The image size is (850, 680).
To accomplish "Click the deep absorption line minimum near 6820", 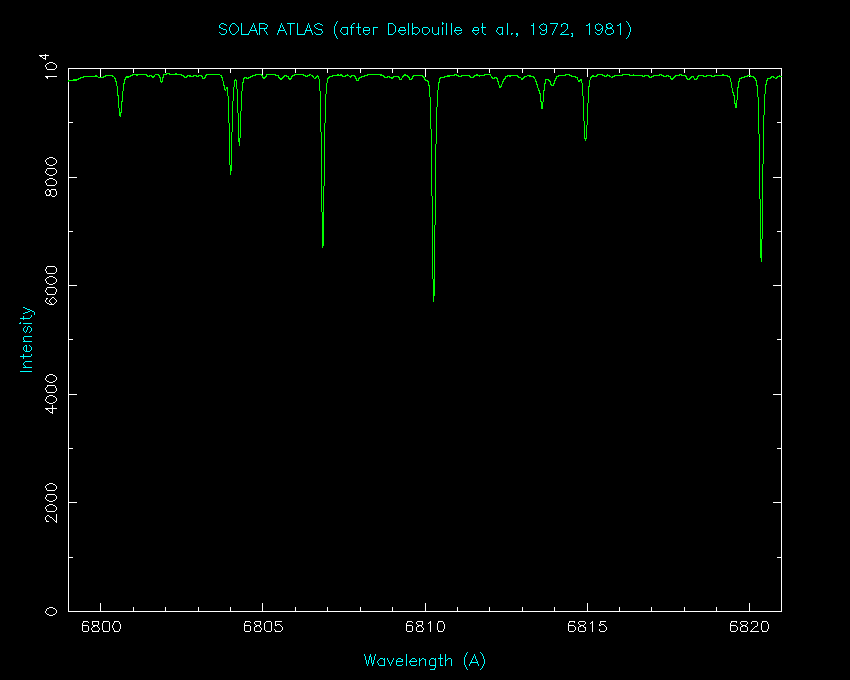I will click(761, 260).
